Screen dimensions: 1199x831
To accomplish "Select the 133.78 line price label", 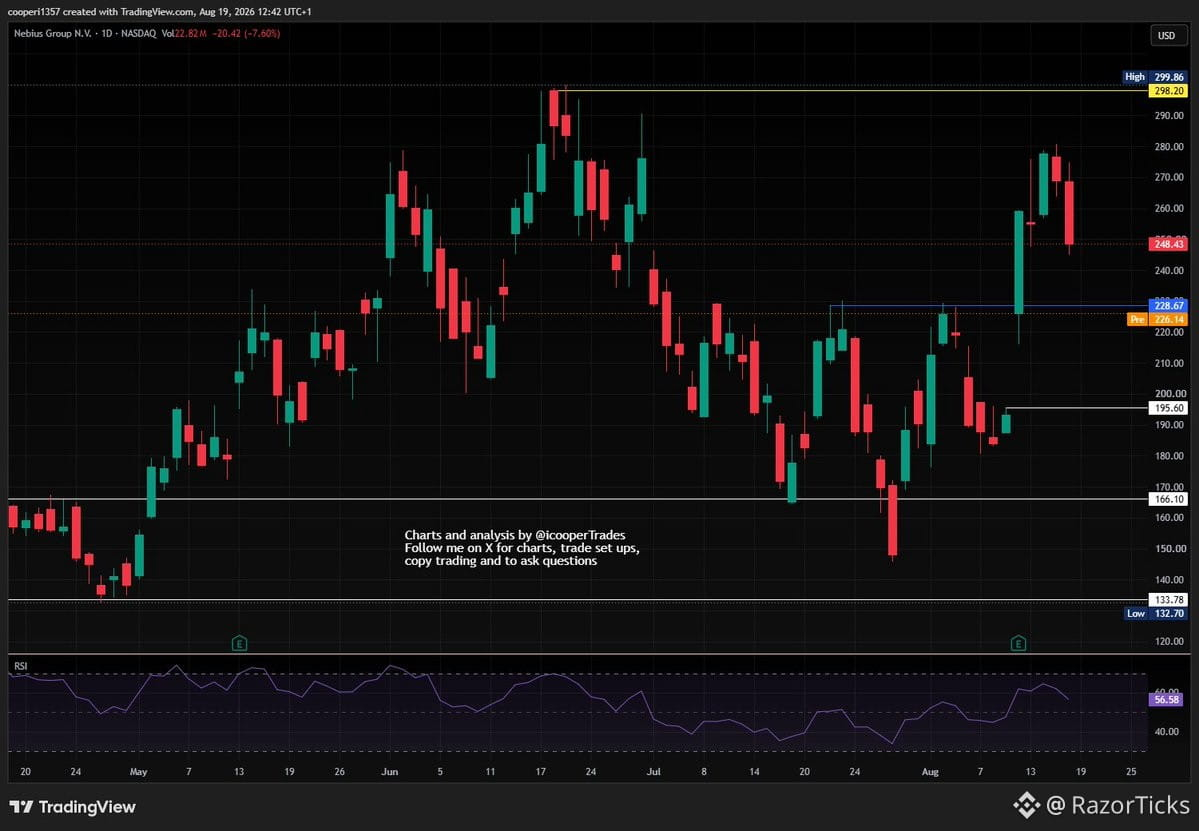I will click(x=1168, y=599).
